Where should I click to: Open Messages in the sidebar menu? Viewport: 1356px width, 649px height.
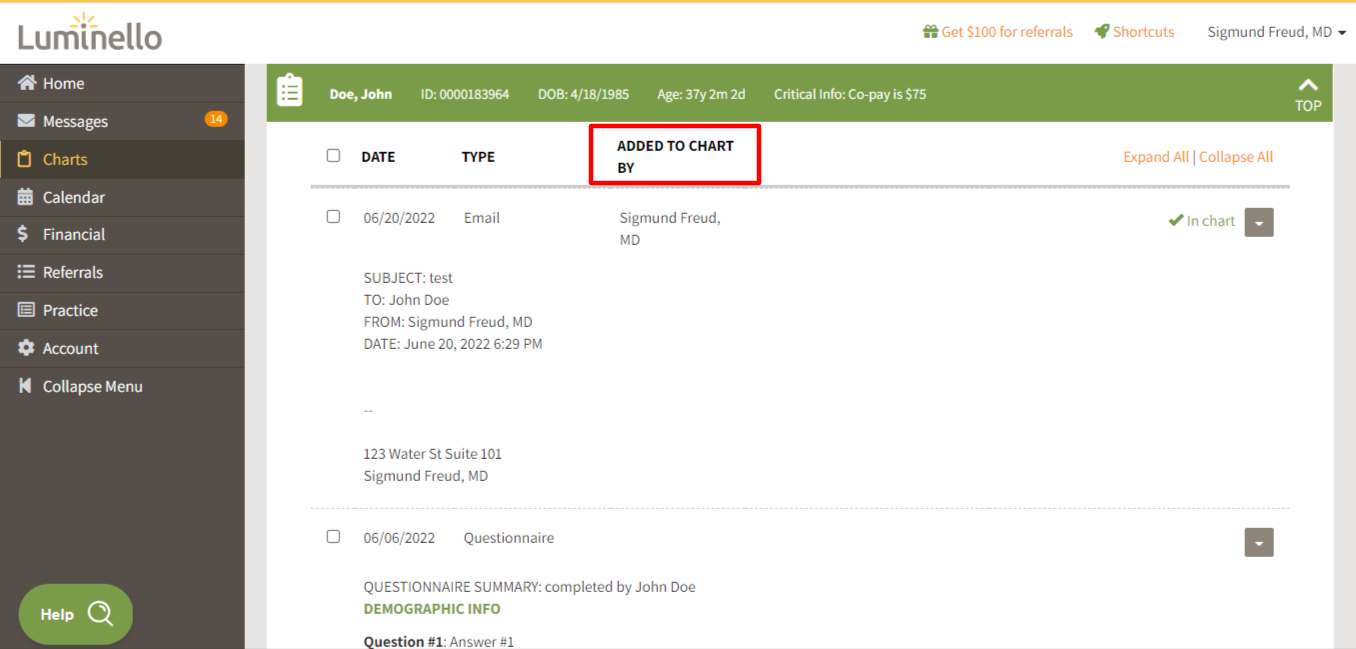[x=122, y=121]
